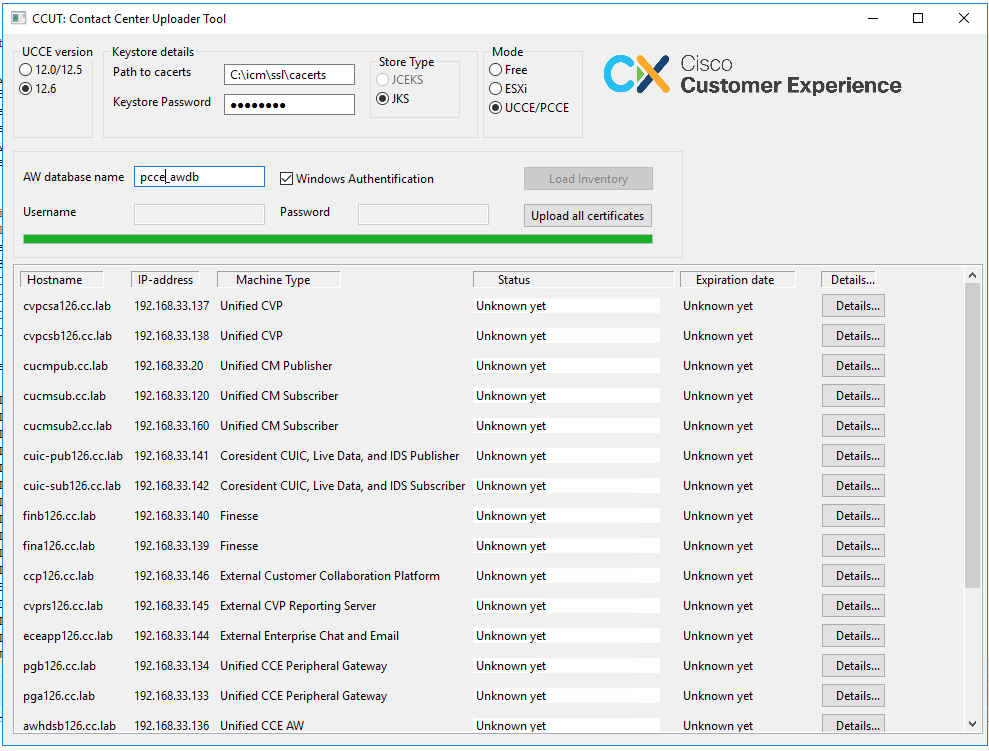Click Upload all certificates button

click(x=588, y=216)
